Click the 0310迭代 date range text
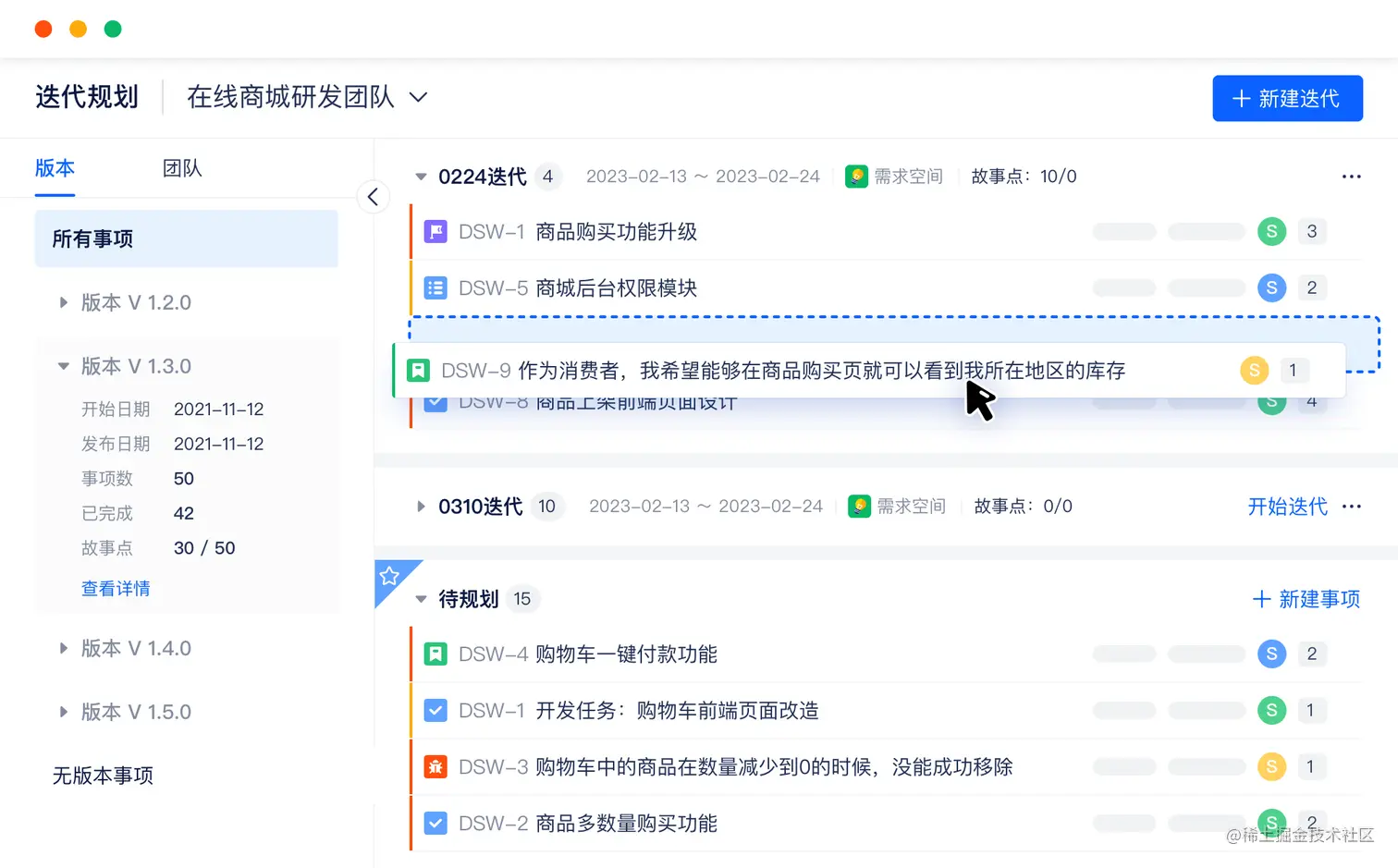Image resolution: width=1398 pixels, height=868 pixels. tap(705, 507)
